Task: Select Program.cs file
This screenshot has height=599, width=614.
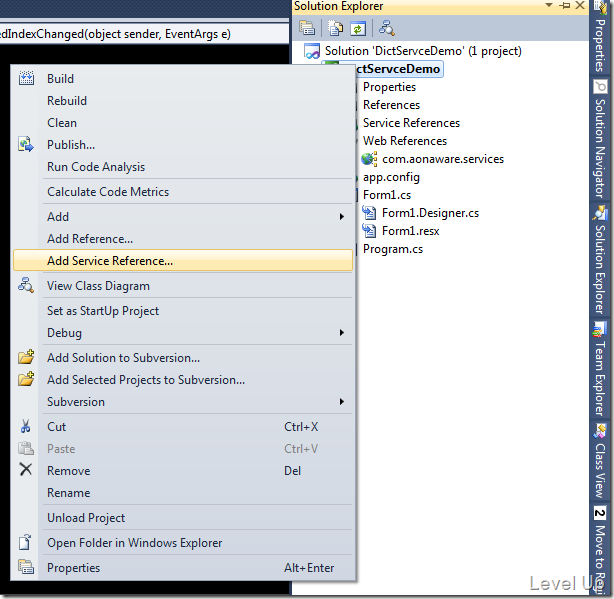Action: 393,249
